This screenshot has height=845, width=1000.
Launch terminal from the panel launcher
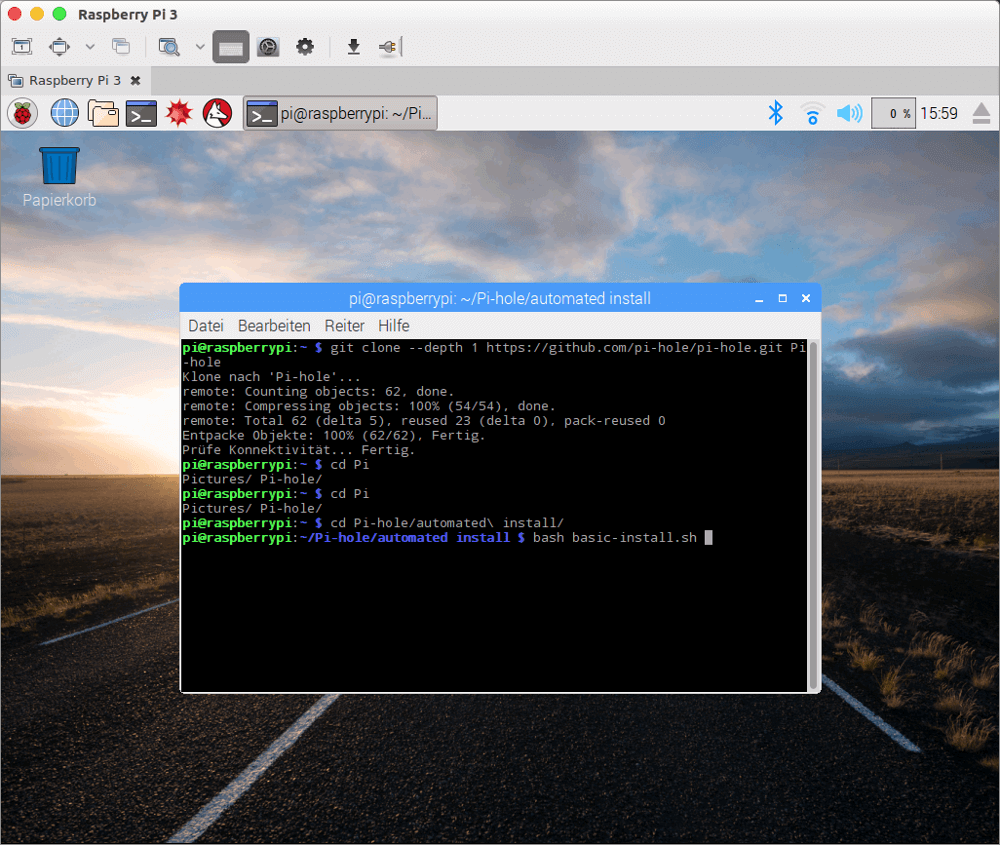click(141, 113)
